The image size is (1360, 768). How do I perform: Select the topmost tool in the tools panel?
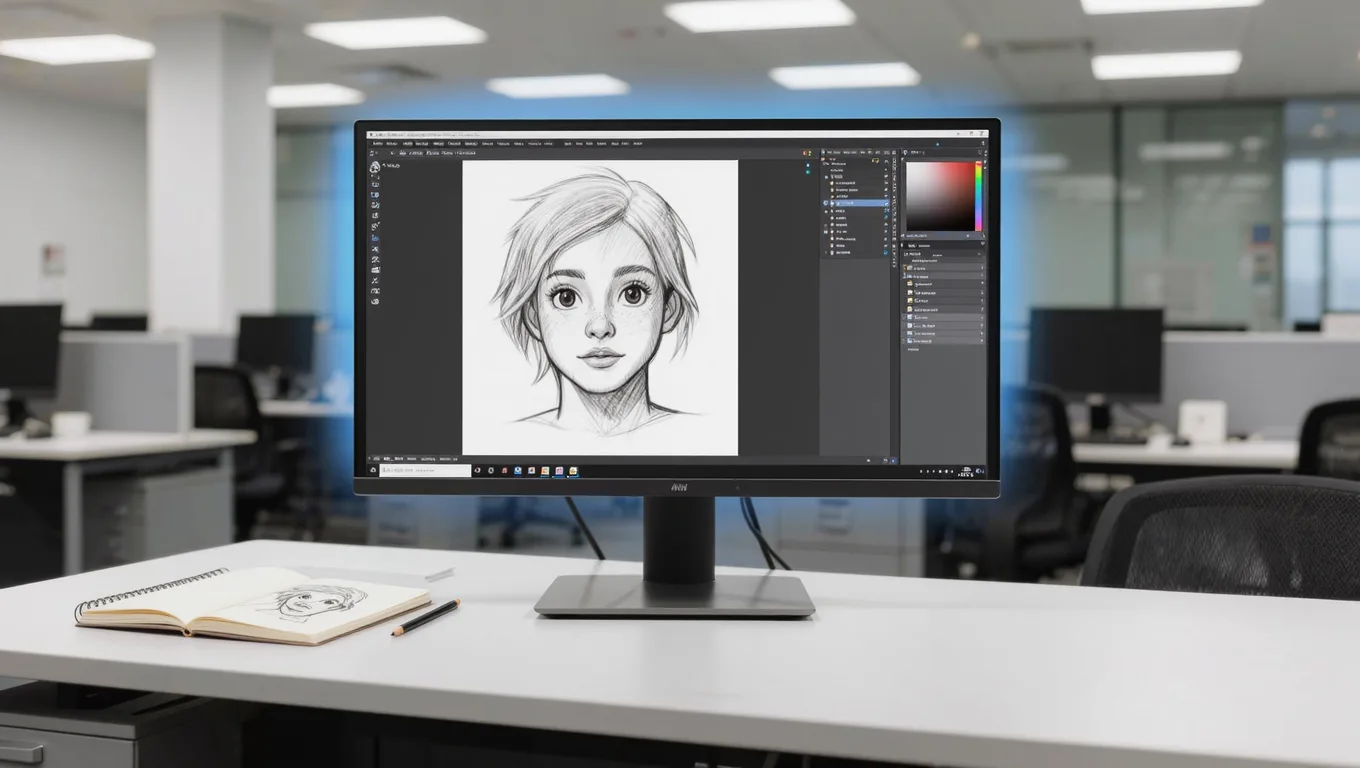(375, 167)
